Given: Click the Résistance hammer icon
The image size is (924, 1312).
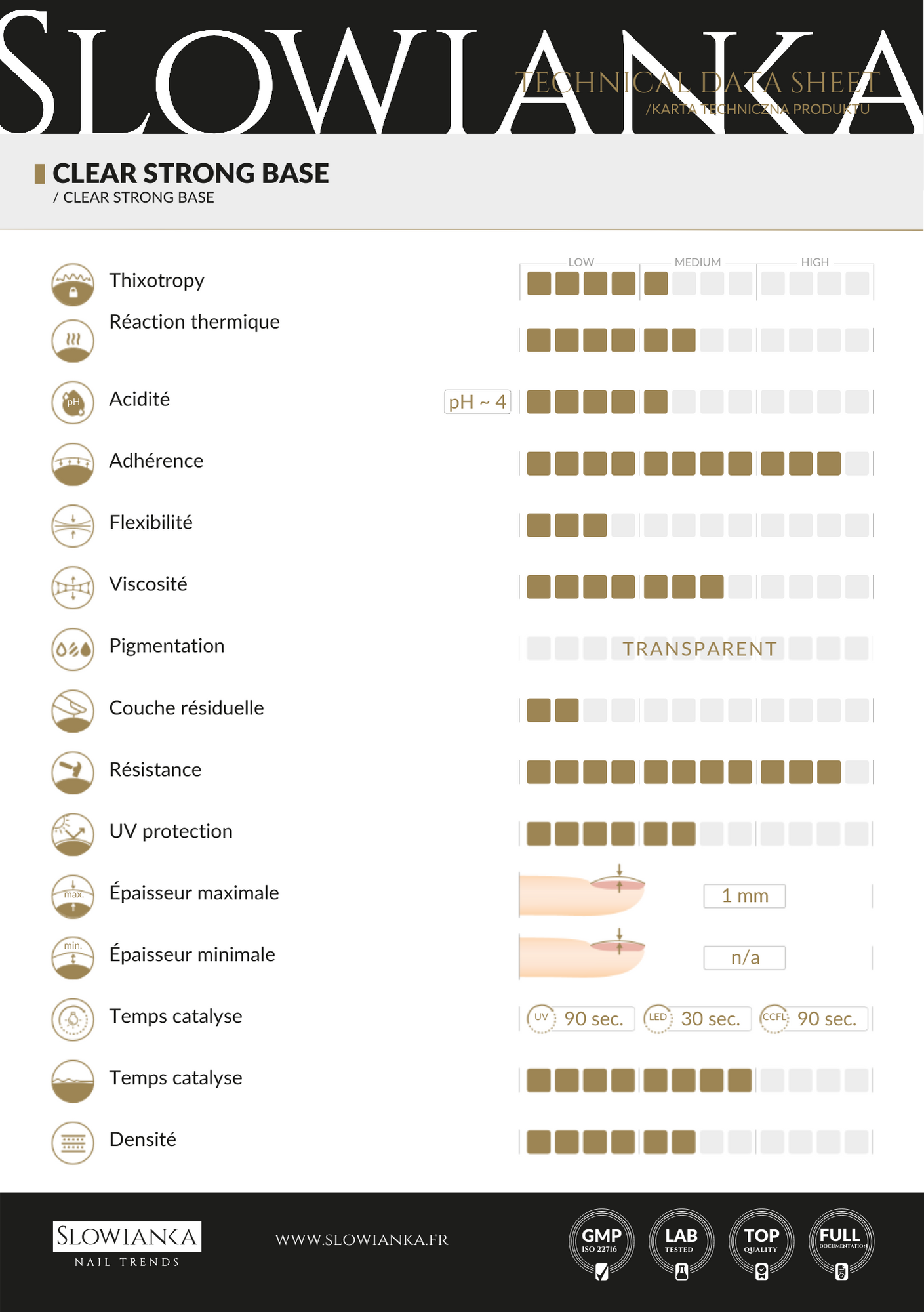Looking at the screenshot, I should pyautogui.click(x=73, y=772).
